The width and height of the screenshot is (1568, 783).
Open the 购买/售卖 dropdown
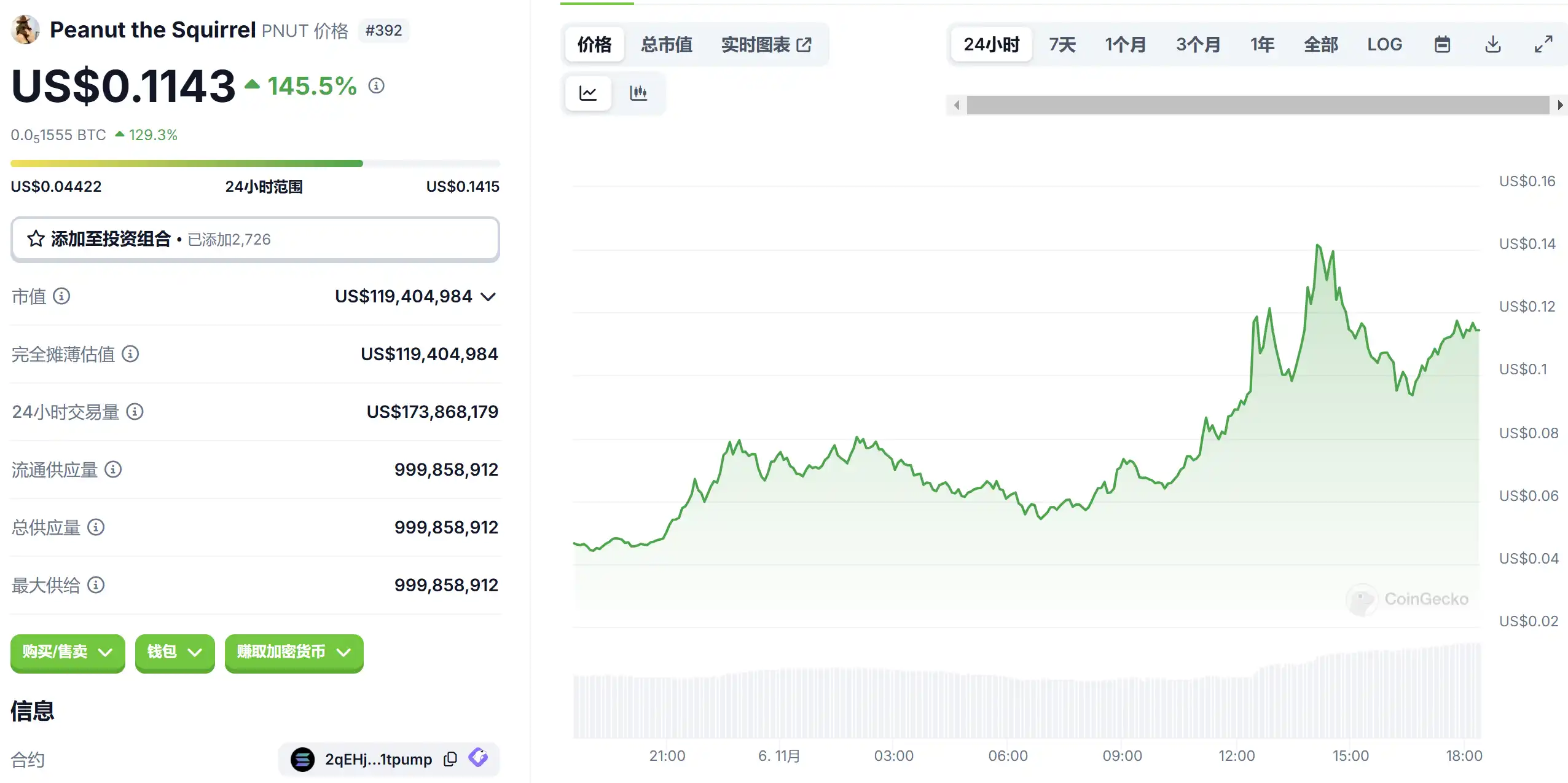68,652
